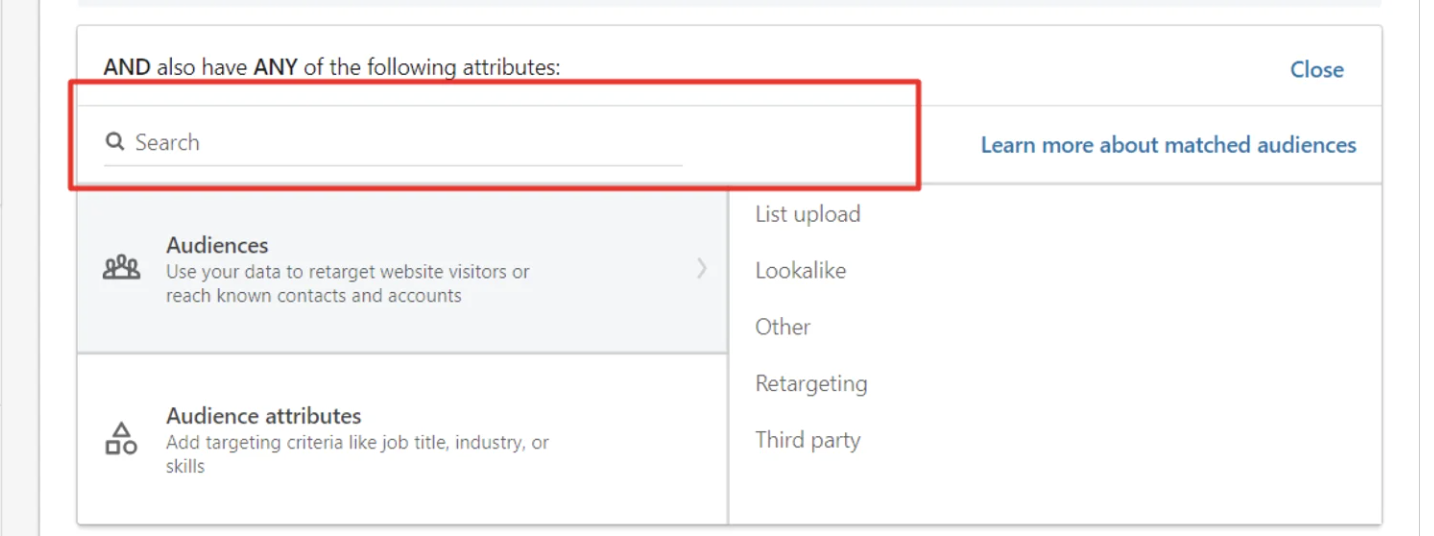The height and width of the screenshot is (536, 1434).
Task: Select the List upload audience type
Action: [x=807, y=214]
